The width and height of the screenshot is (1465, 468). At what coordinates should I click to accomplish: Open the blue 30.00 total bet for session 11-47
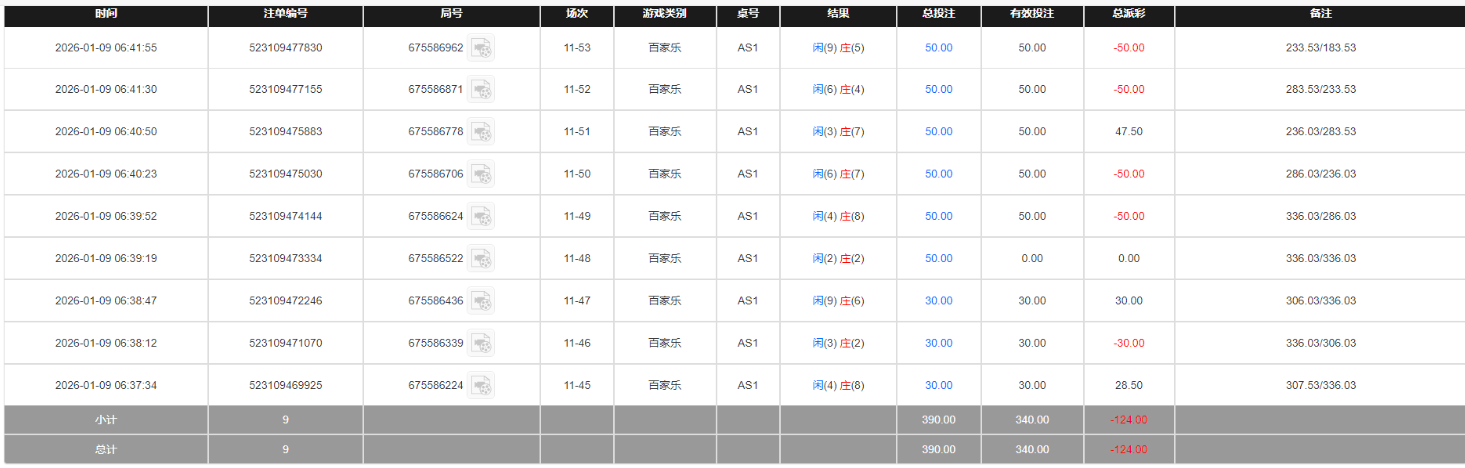pos(938,301)
